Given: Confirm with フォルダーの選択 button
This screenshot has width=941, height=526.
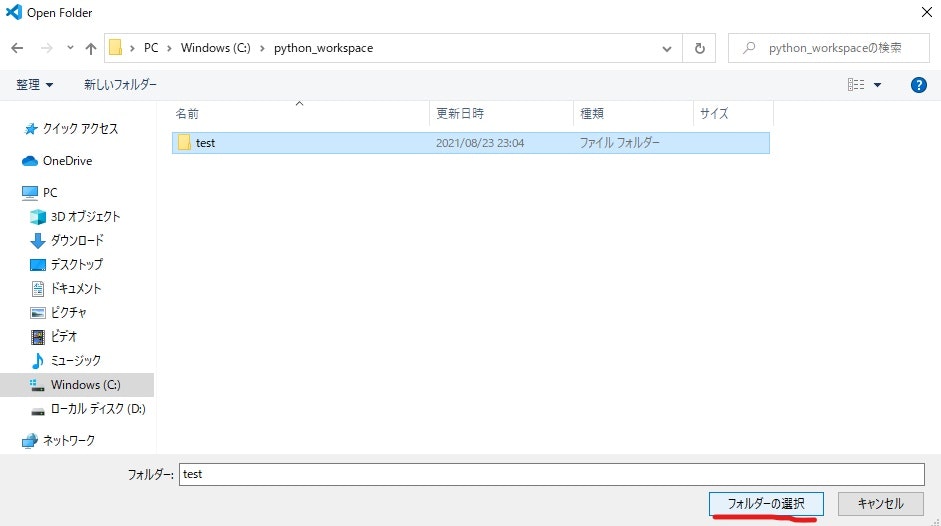Looking at the screenshot, I should point(766,504).
